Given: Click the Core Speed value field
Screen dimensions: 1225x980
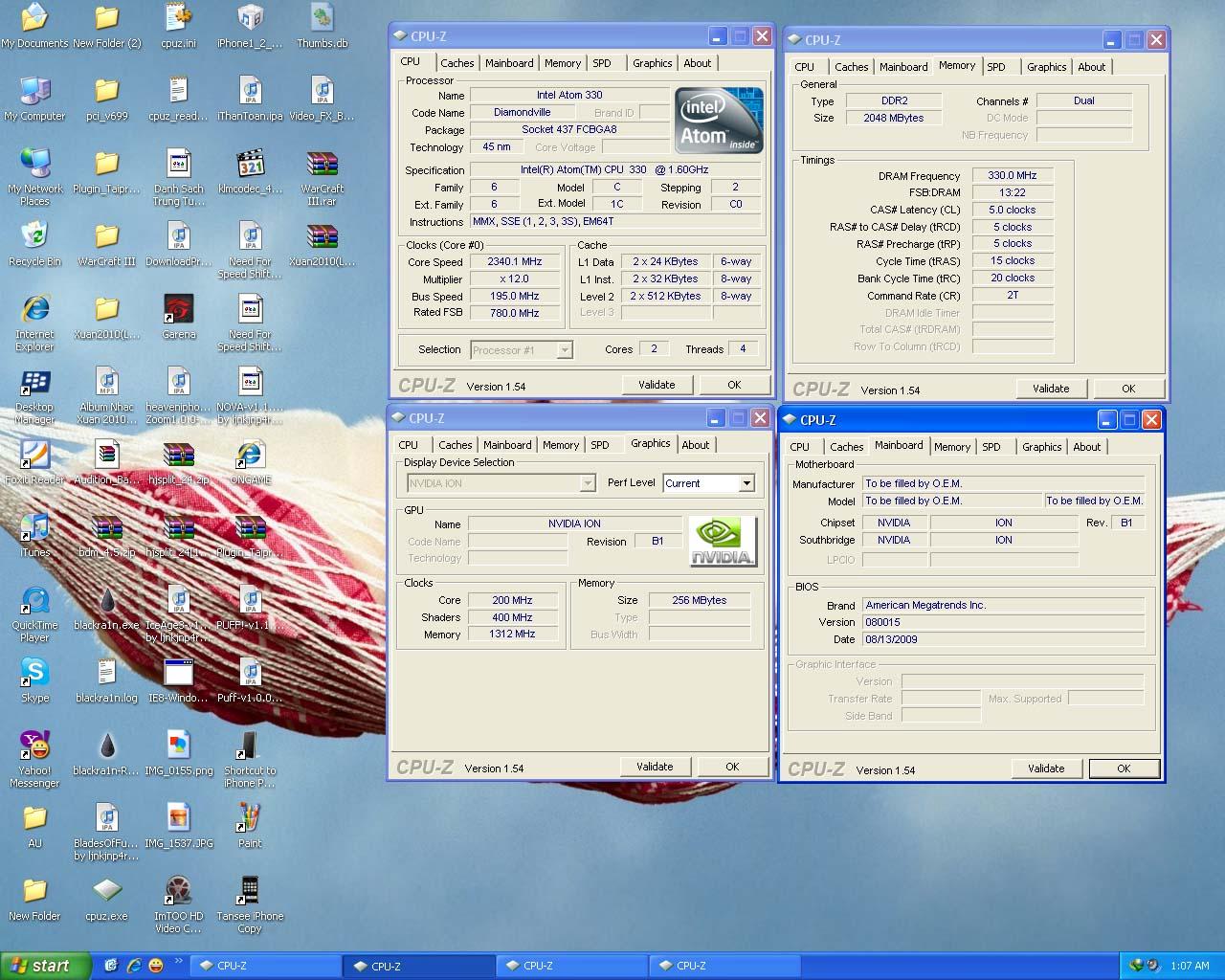Looking at the screenshot, I should pos(515,261).
